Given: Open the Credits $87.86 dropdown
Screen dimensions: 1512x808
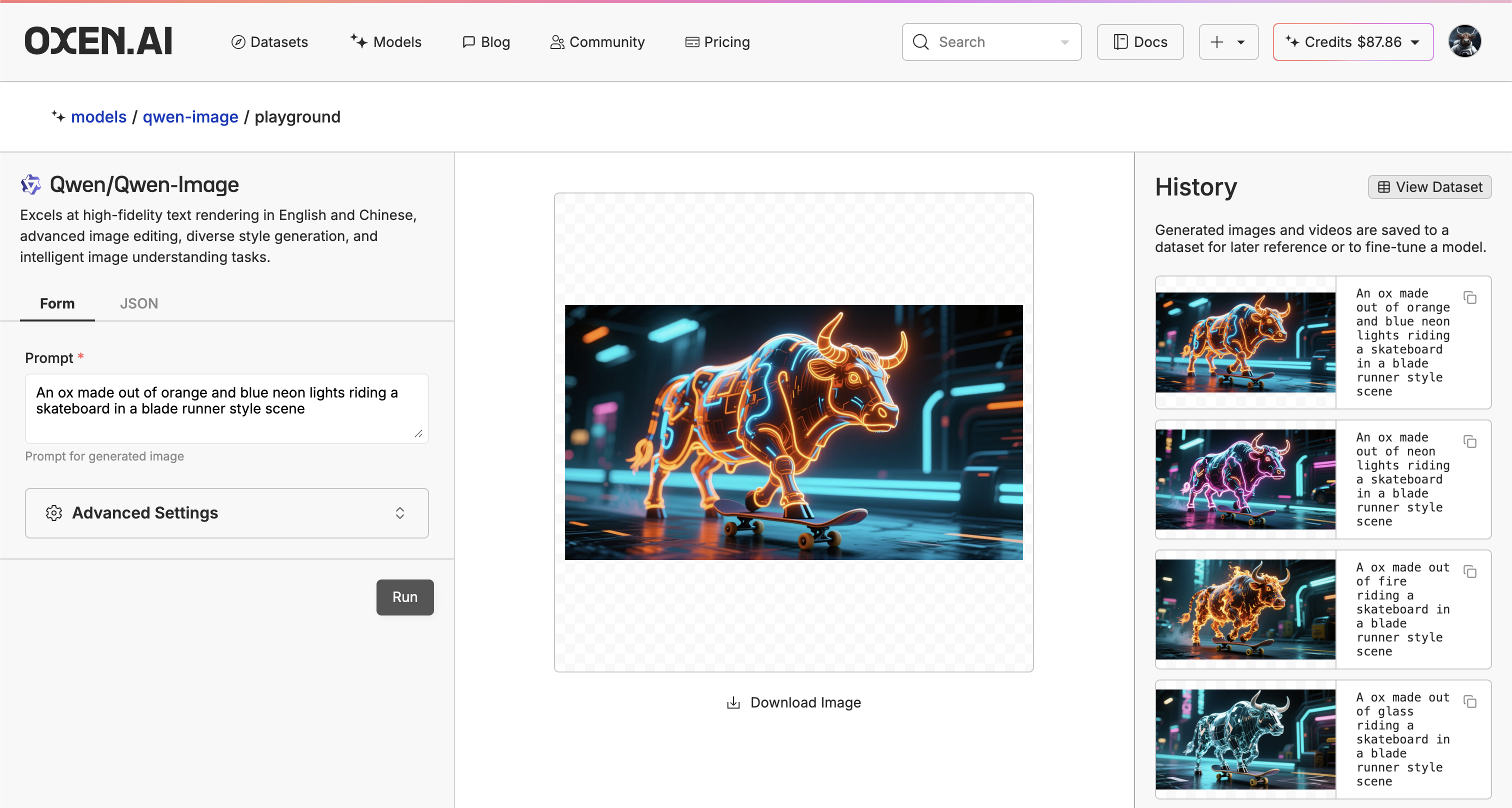Looking at the screenshot, I should tap(1353, 41).
